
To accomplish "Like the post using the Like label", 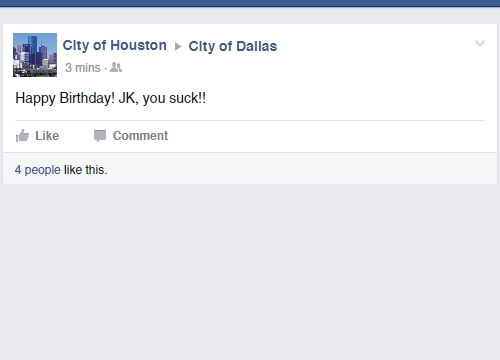I will (47, 136).
